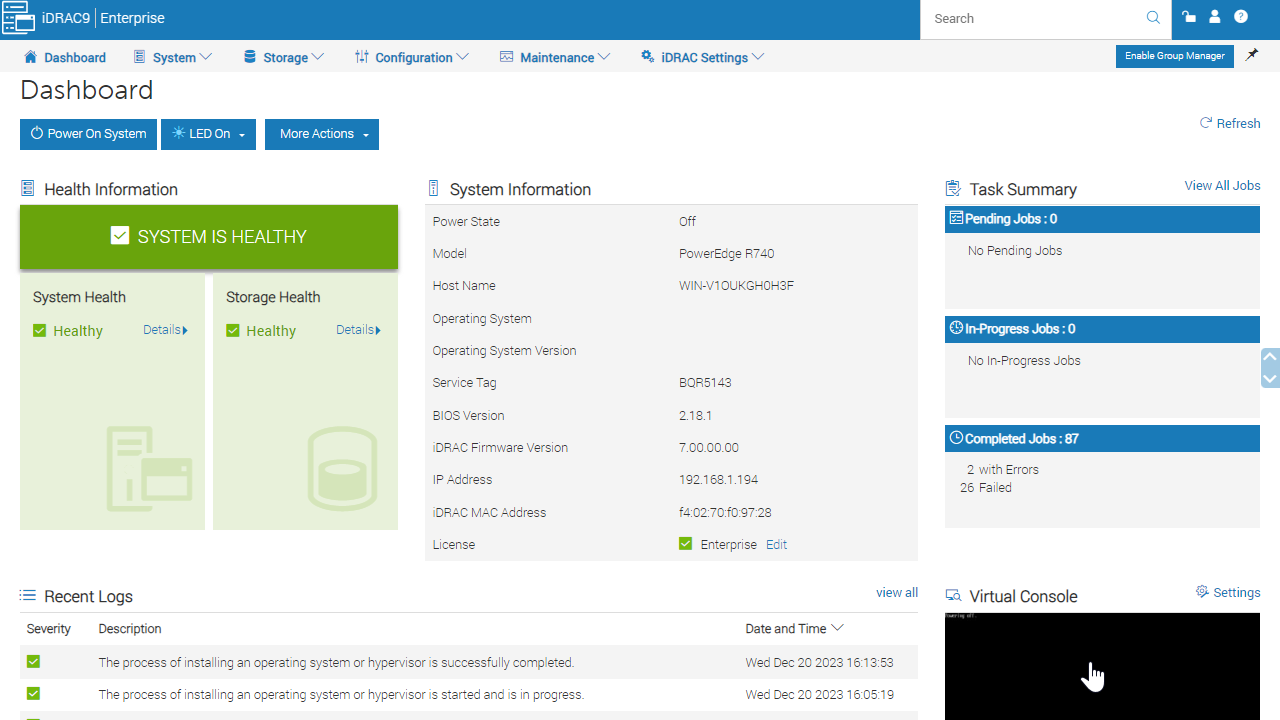Go to the Dashboard tab
The height and width of the screenshot is (720, 1280).
[65, 57]
